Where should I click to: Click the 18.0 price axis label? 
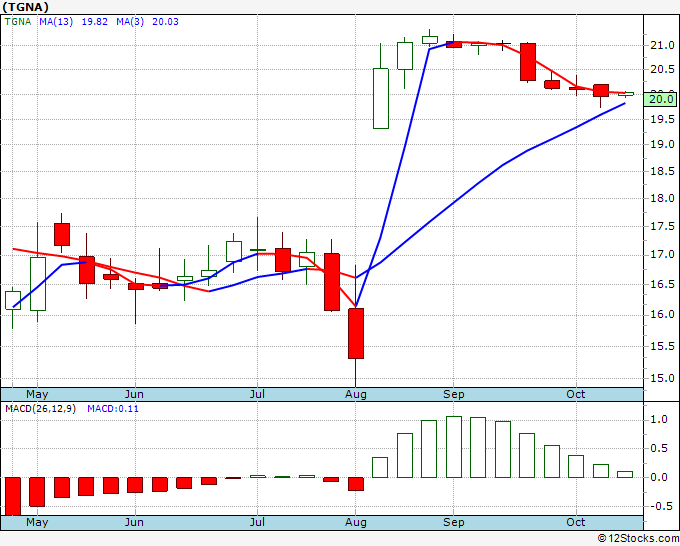click(x=662, y=199)
